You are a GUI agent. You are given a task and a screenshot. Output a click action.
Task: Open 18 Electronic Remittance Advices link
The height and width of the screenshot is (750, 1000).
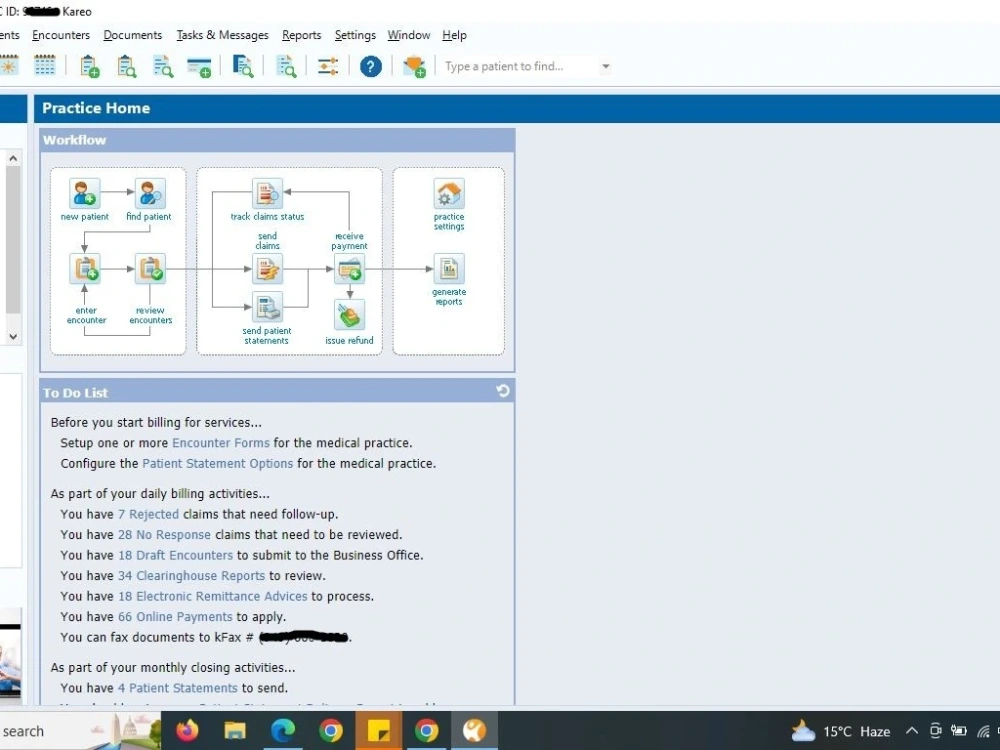[x=213, y=596]
